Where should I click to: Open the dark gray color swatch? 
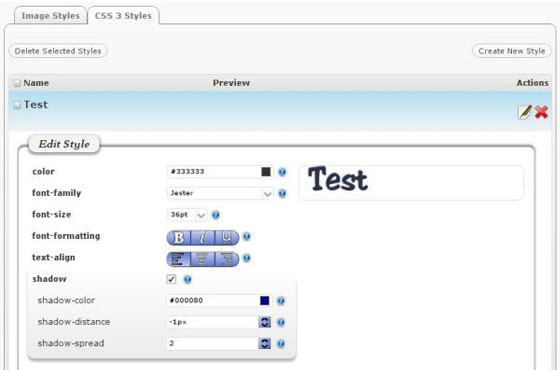tap(266, 172)
